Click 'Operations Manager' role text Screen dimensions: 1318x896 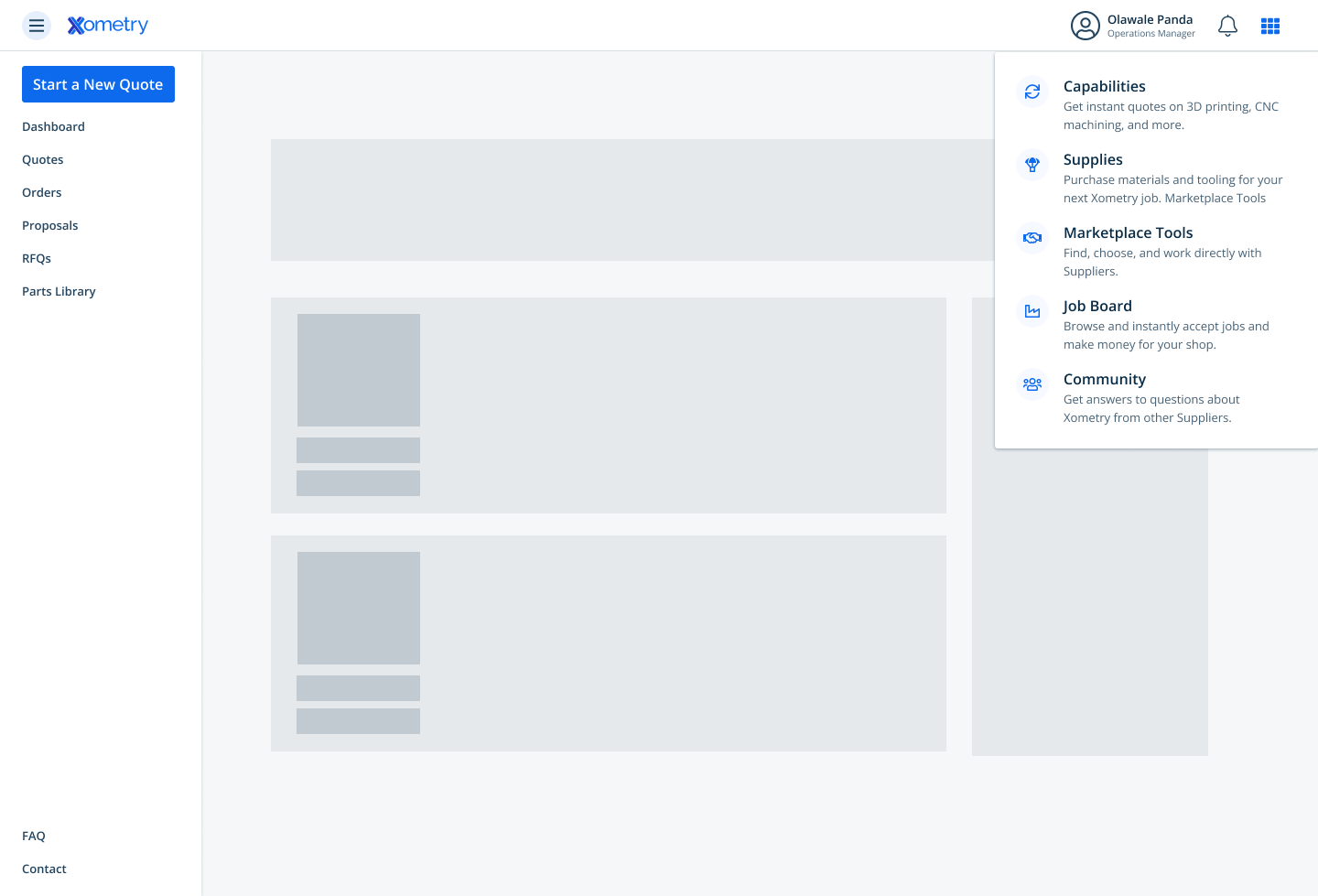pyautogui.click(x=1151, y=34)
